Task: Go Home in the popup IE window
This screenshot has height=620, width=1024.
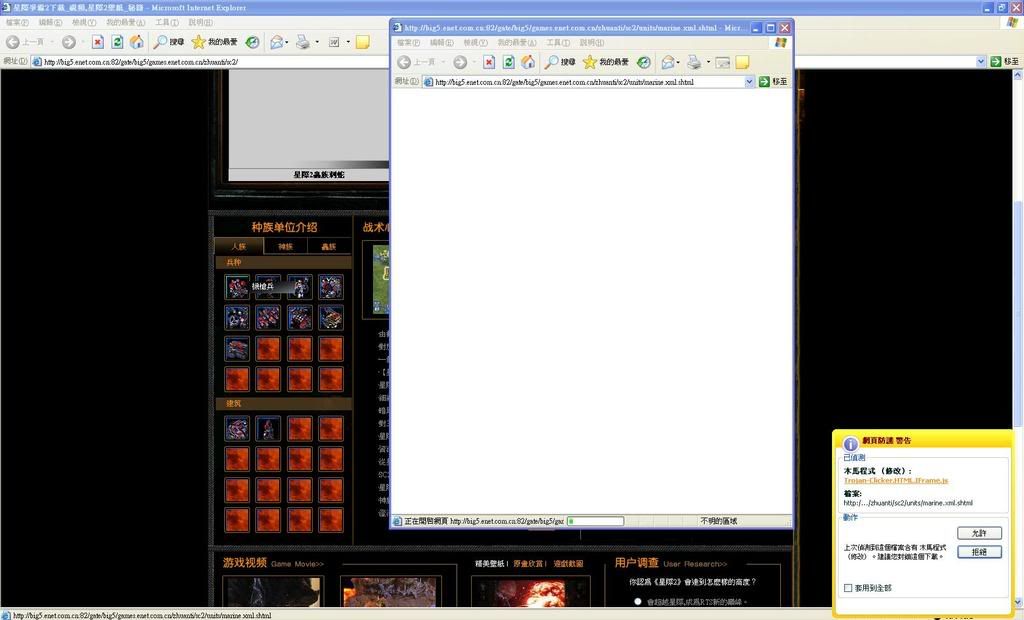Action: (528, 62)
